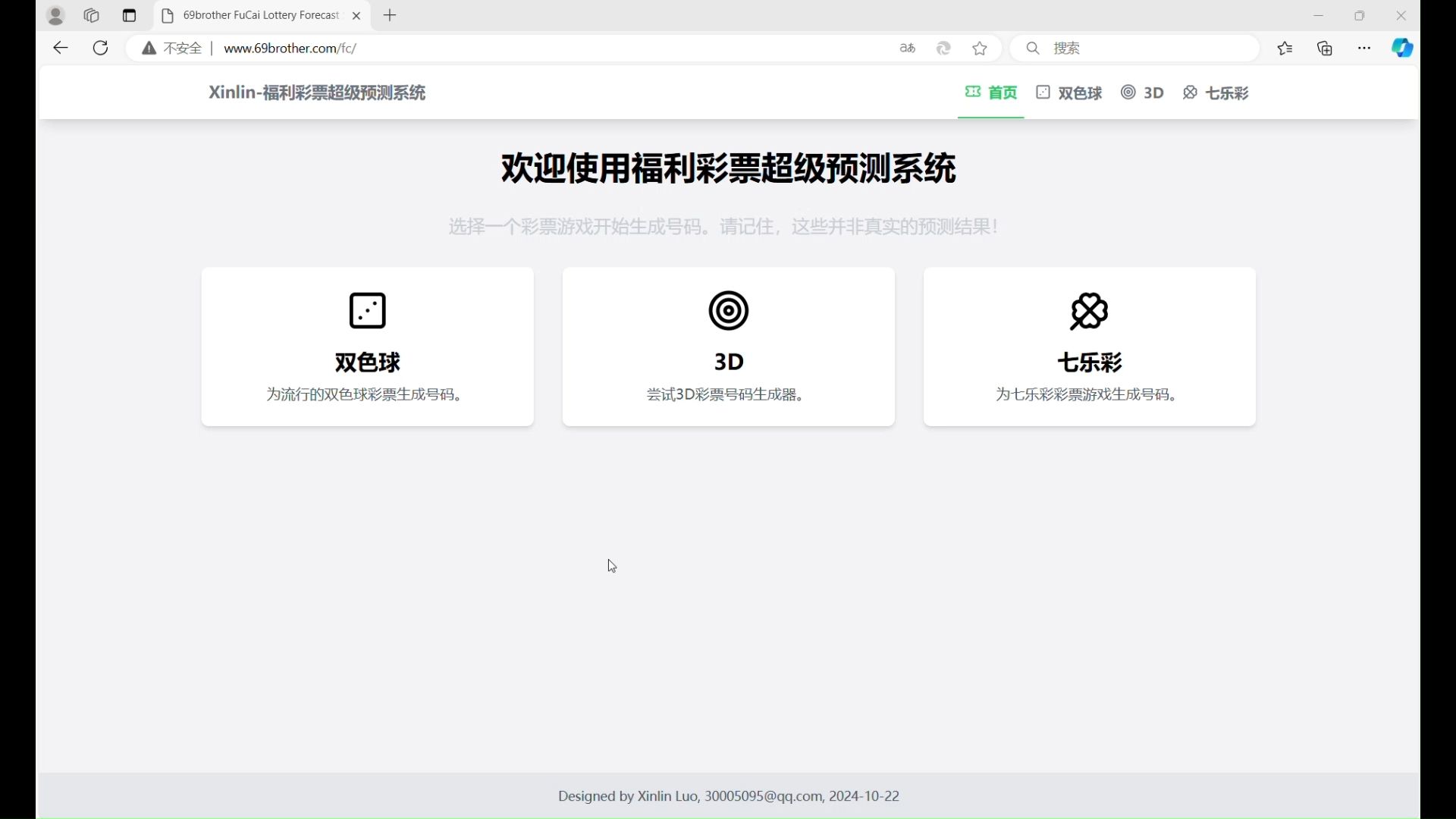Select the 双色球 navigation tab
This screenshot has height=819, width=1456.
[1069, 93]
